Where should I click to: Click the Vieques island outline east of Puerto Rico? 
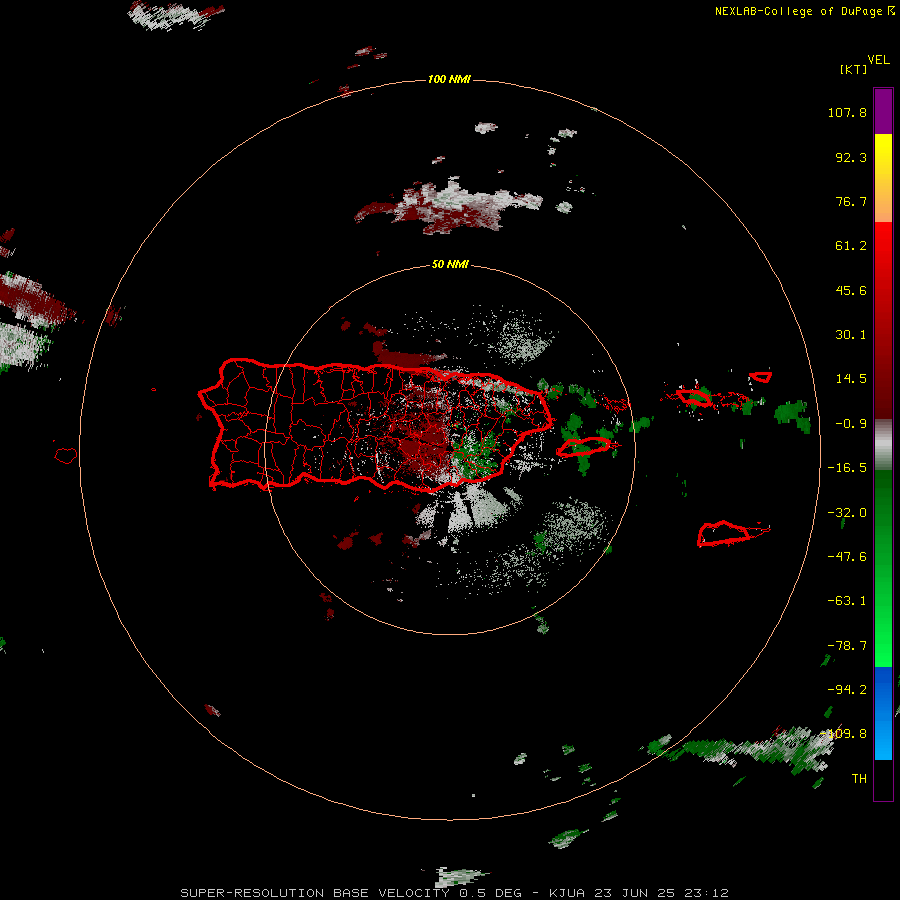[x=584, y=447]
